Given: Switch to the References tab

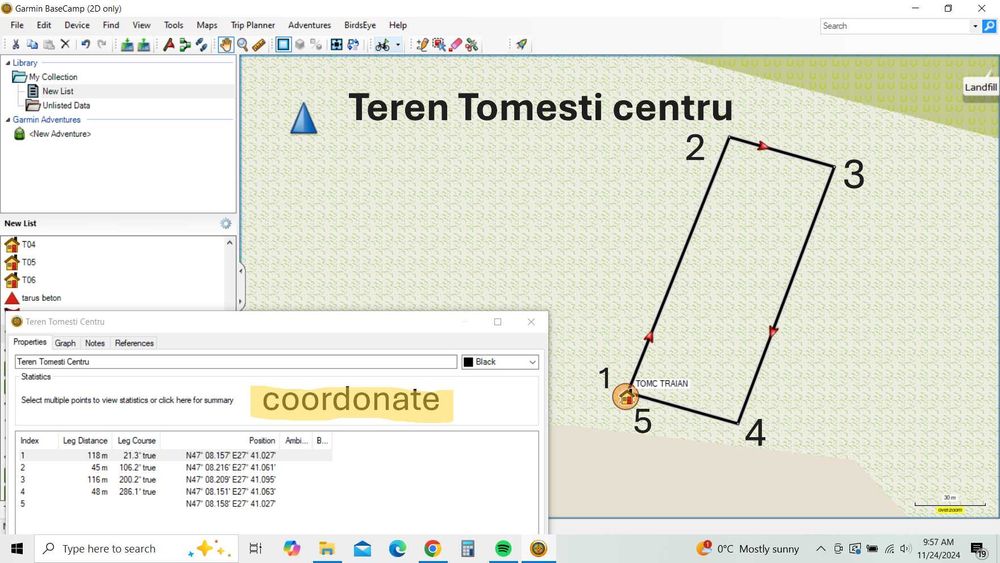Looking at the screenshot, I should tap(135, 343).
